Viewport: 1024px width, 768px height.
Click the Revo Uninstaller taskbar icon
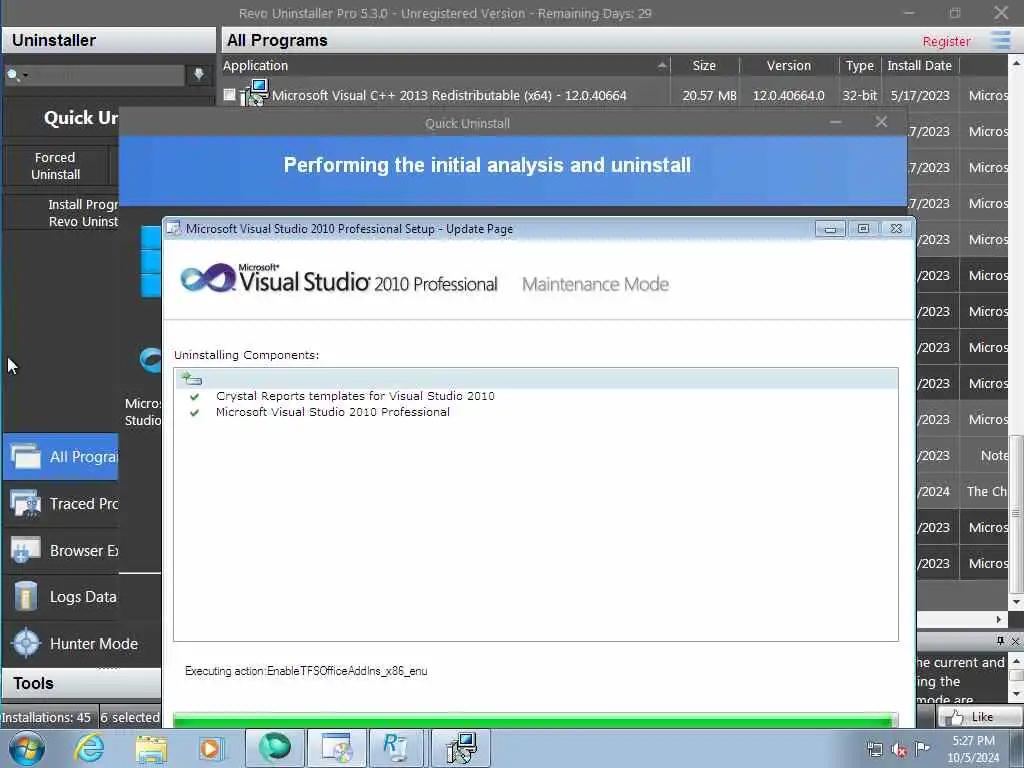pos(395,748)
